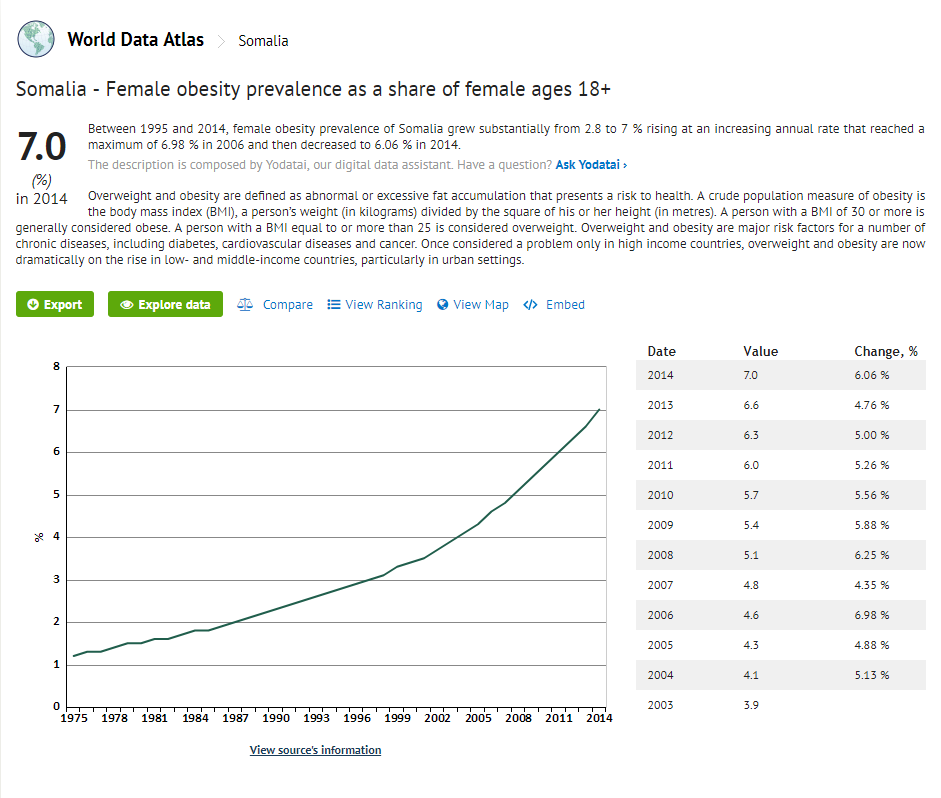Screen dimensions: 941x798
Task: Click the scales icon next to Compare
Action: pyautogui.click(x=245, y=305)
